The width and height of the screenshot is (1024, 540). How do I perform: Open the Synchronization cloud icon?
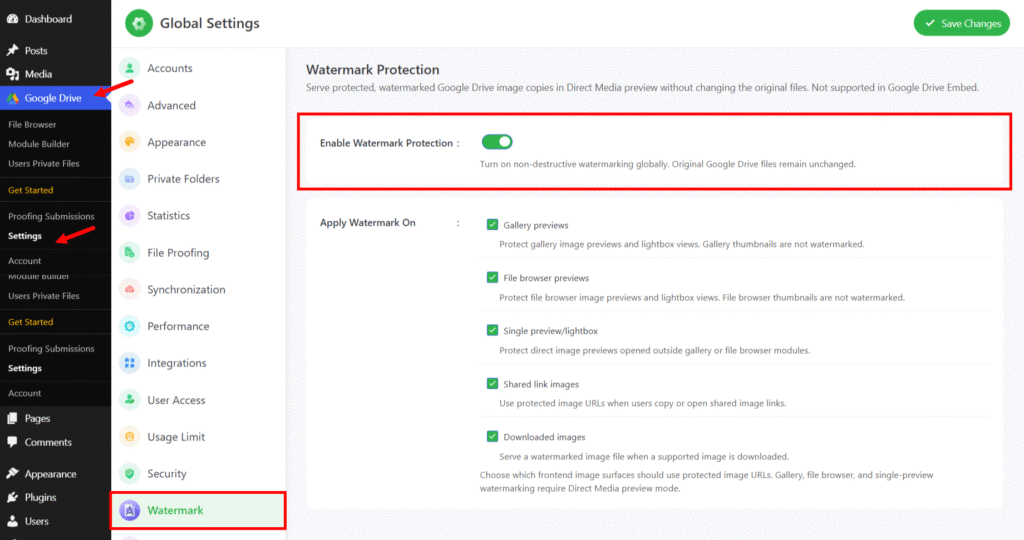point(129,289)
